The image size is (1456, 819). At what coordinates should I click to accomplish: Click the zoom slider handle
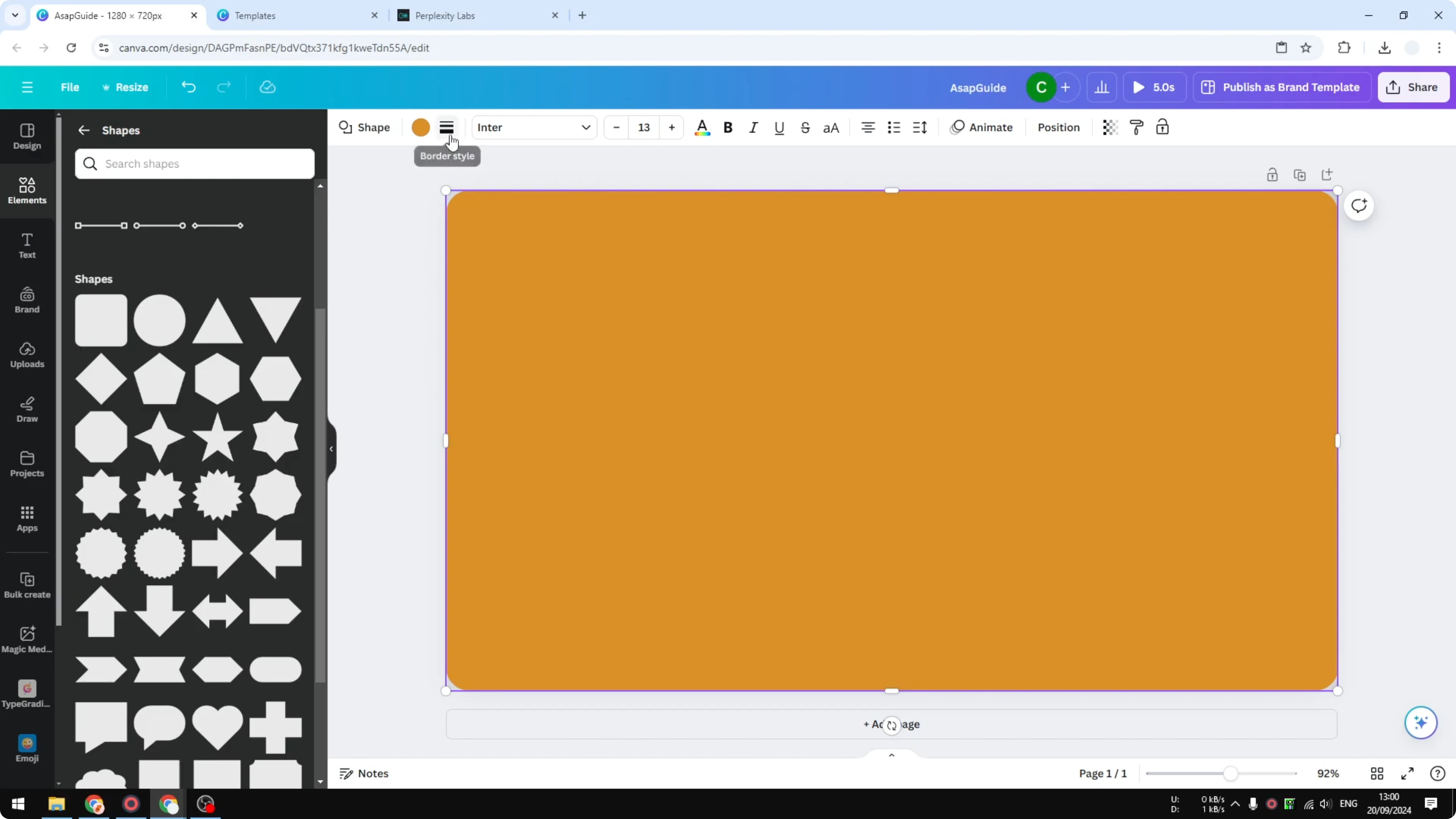[1230, 773]
